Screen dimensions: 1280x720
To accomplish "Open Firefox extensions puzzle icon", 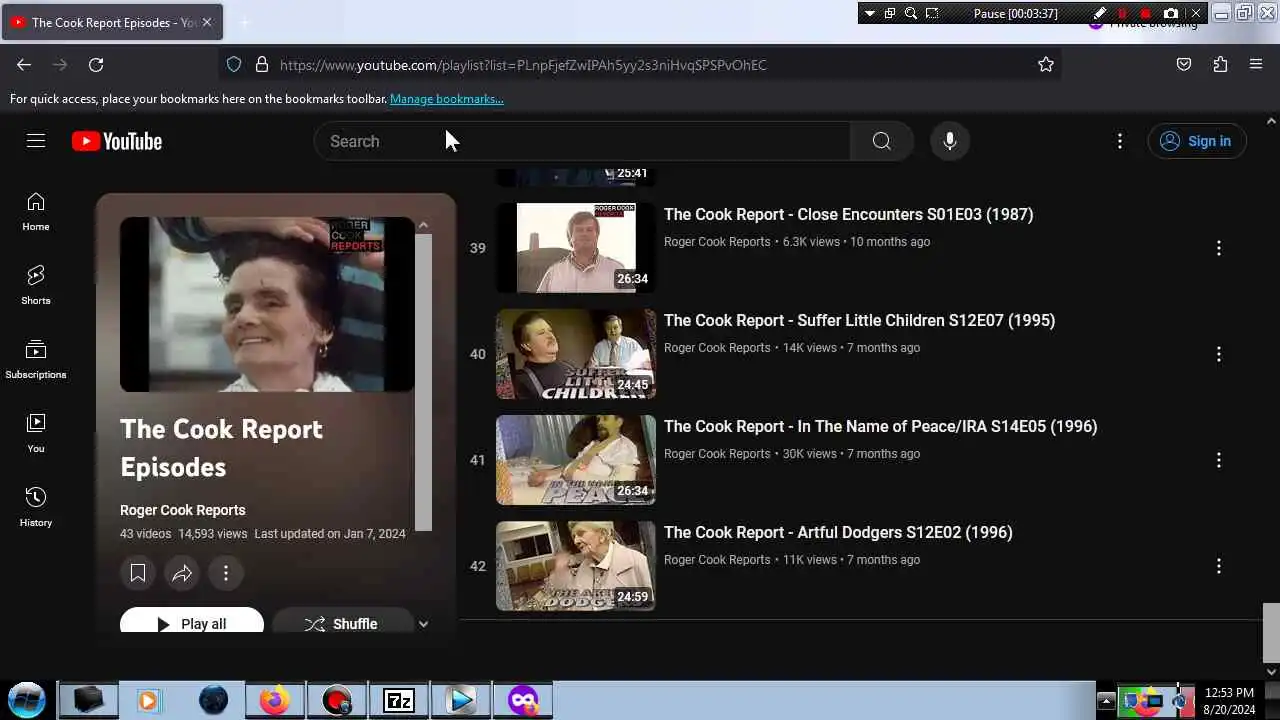I will pos(1220,65).
